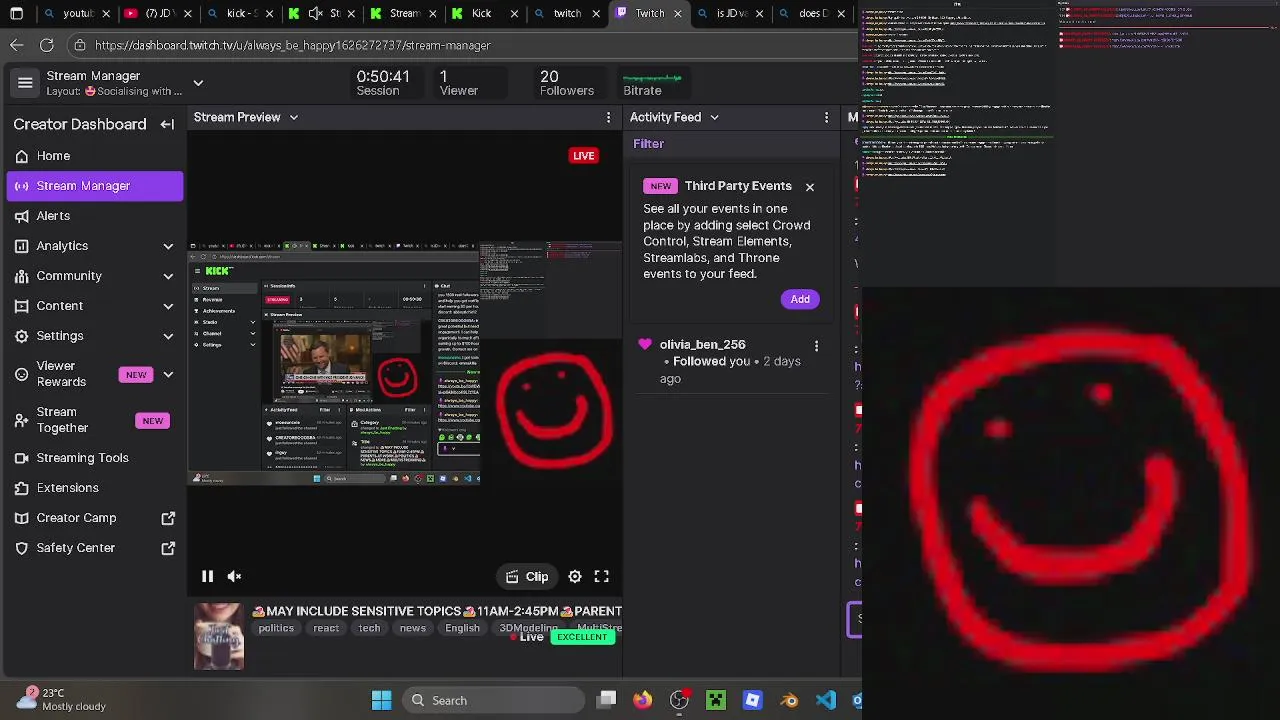This screenshot has width=1280, height=720.
Task: Click the browser back arrow
Action: pyautogui.click(x=17, y=45)
